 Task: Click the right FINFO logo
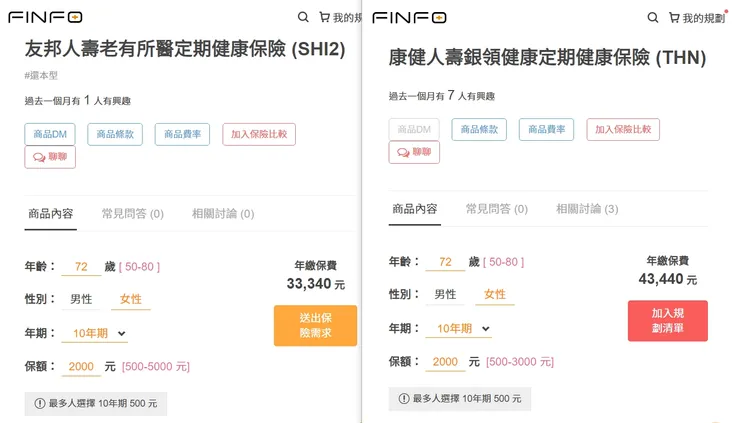click(x=409, y=17)
